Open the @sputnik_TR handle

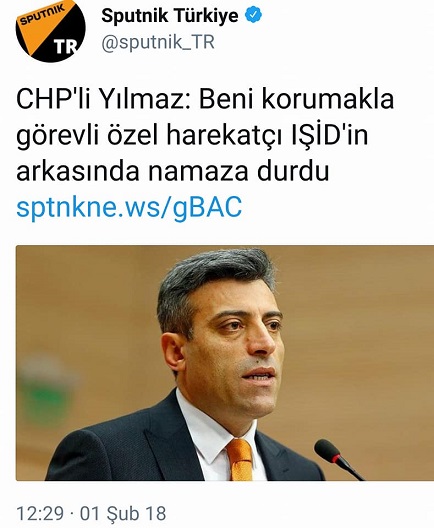tap(158, 43)
